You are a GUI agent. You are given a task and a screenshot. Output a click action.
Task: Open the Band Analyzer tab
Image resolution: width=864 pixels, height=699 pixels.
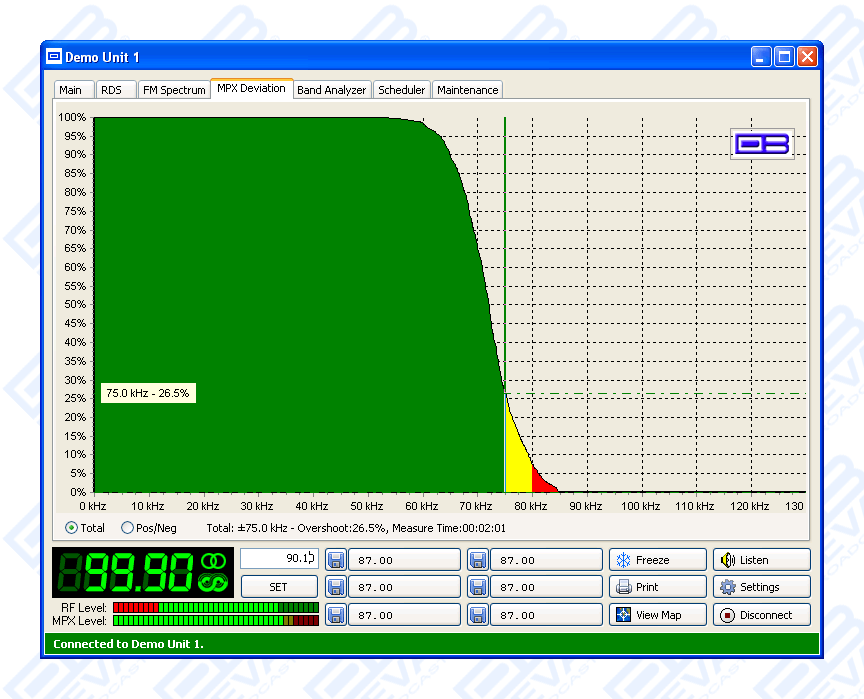click(x=332, y=90)
